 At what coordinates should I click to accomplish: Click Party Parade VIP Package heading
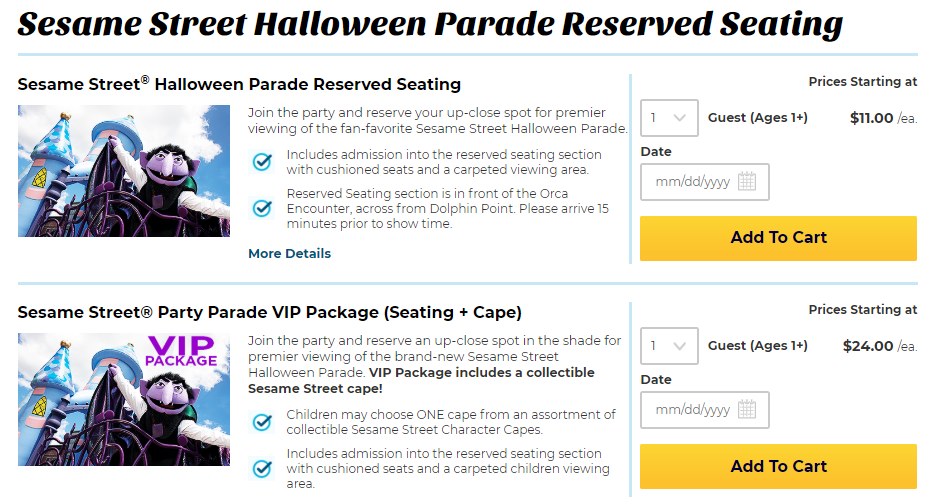(270, 312)
